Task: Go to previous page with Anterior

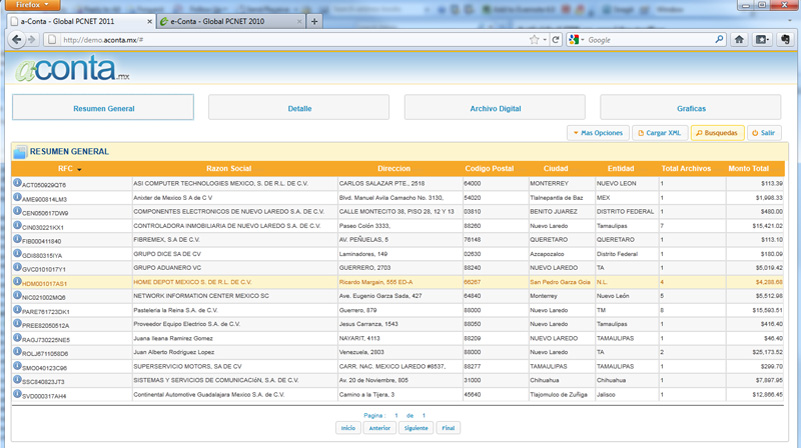Action: (380, 428)
